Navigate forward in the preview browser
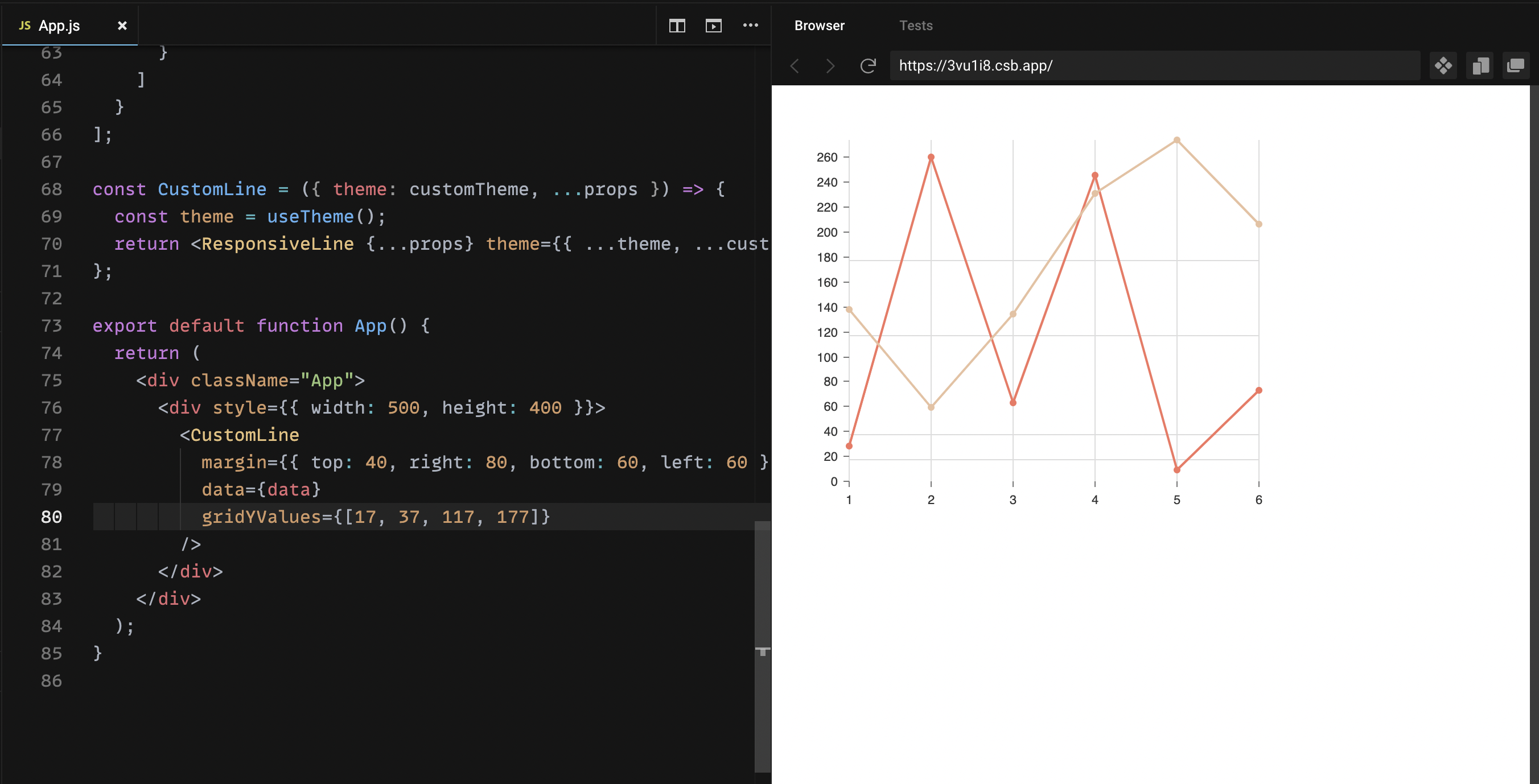The image size is (1539, 784). [x=830, y=65]
